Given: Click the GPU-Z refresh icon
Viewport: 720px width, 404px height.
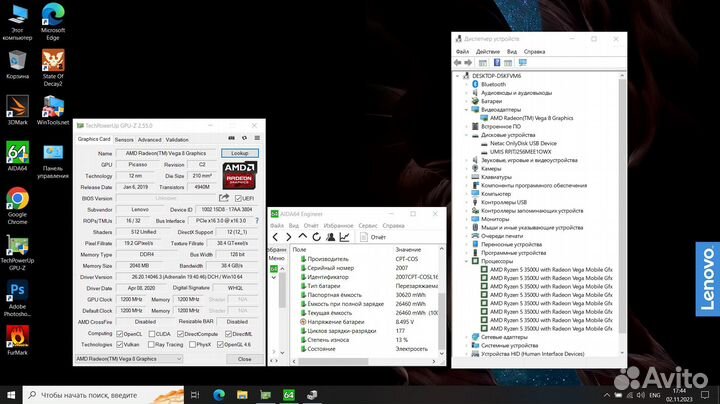Looking at the screenshot, I should (x=244, y=138).
